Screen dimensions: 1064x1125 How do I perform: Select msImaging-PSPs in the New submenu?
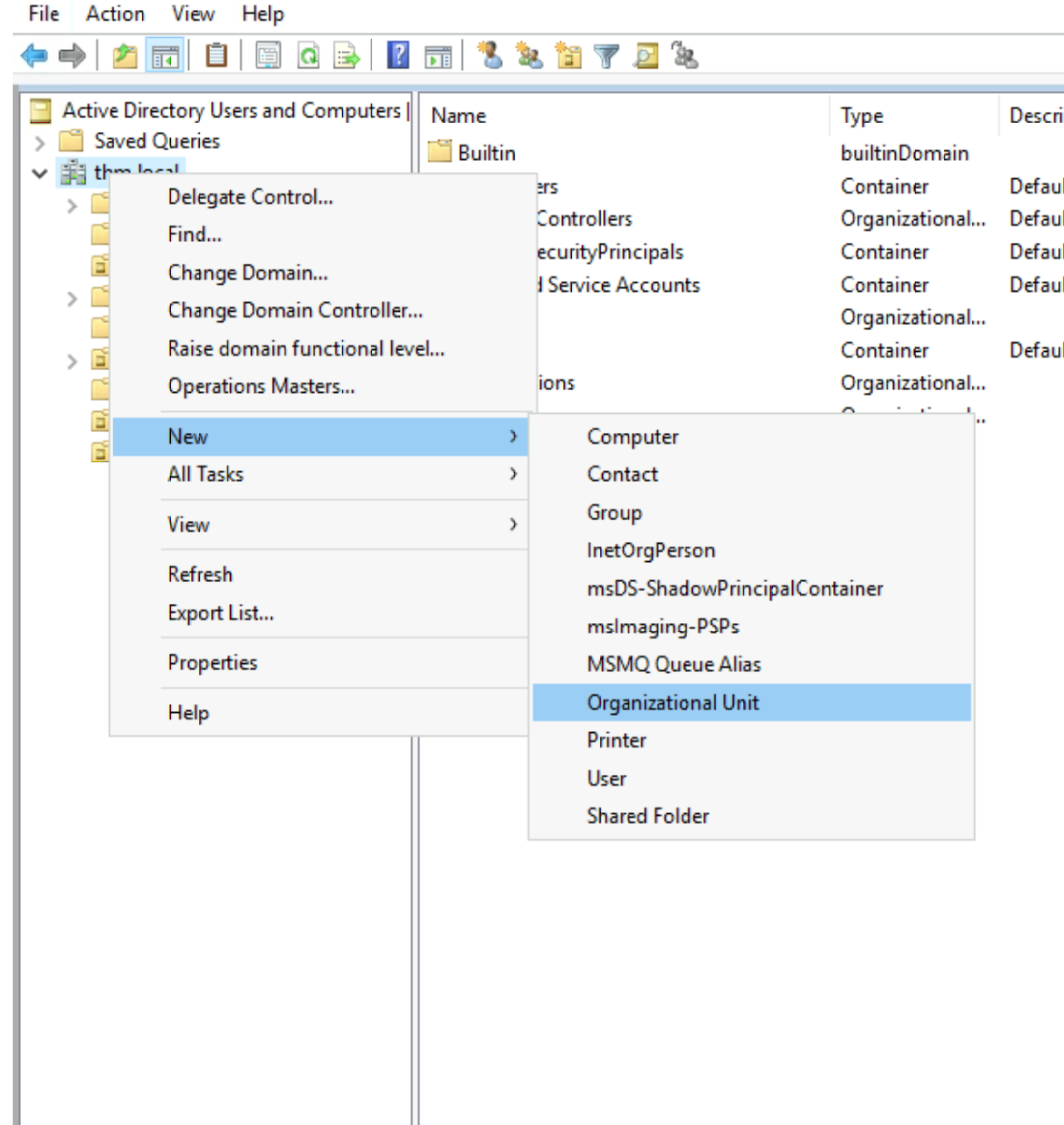(x=751, y=627)
